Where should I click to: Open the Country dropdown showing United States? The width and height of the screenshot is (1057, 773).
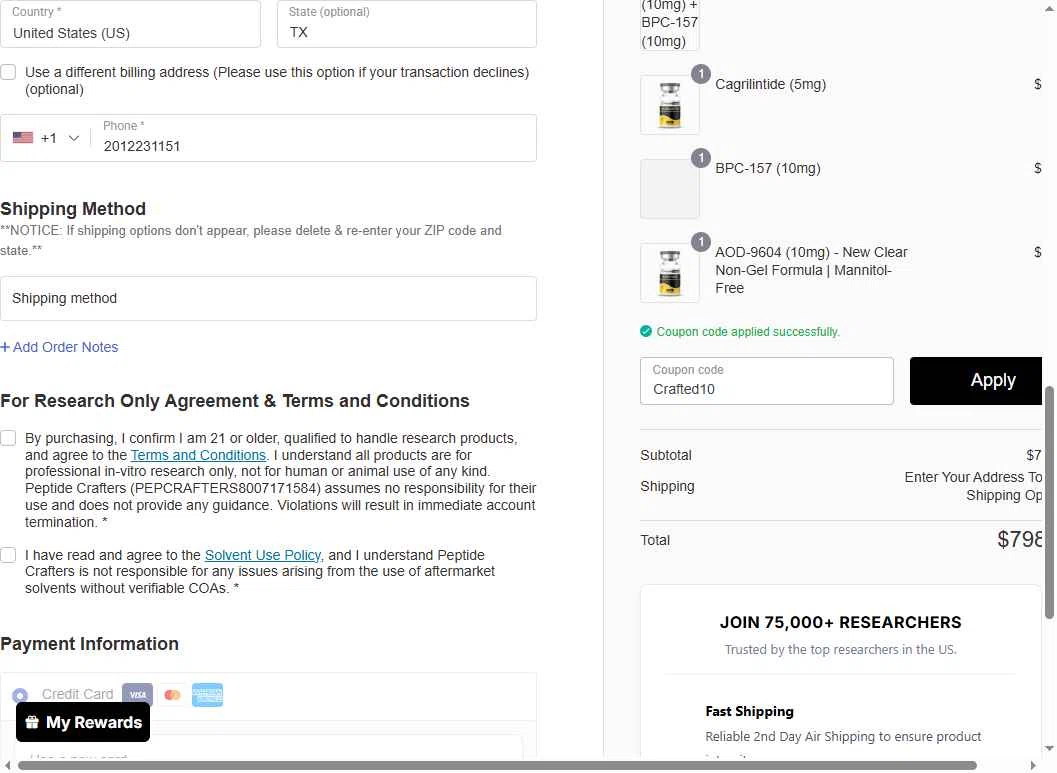pyautogui.click(x=130, y=24)
